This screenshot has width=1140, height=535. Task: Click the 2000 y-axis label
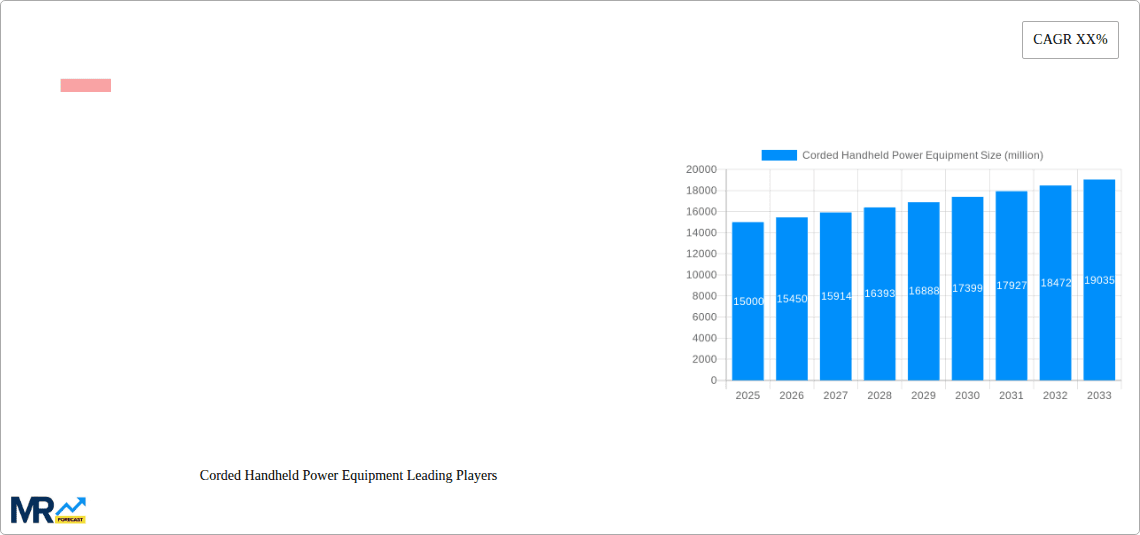pos(705,359)
